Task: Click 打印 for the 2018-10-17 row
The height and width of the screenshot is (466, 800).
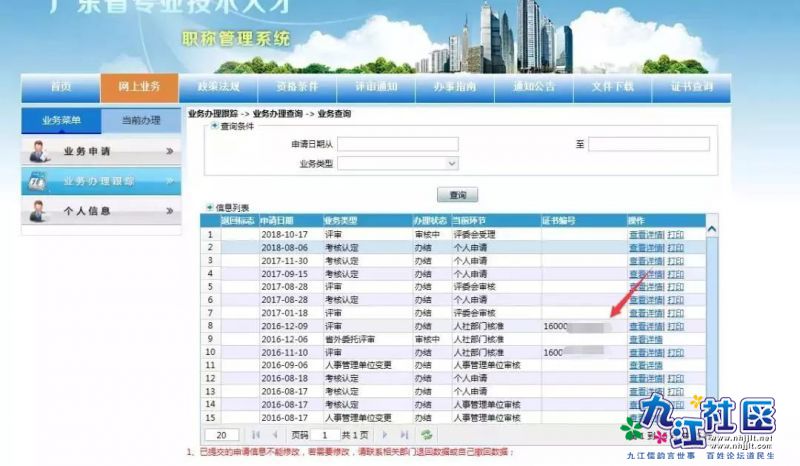Action: [676, 234]
